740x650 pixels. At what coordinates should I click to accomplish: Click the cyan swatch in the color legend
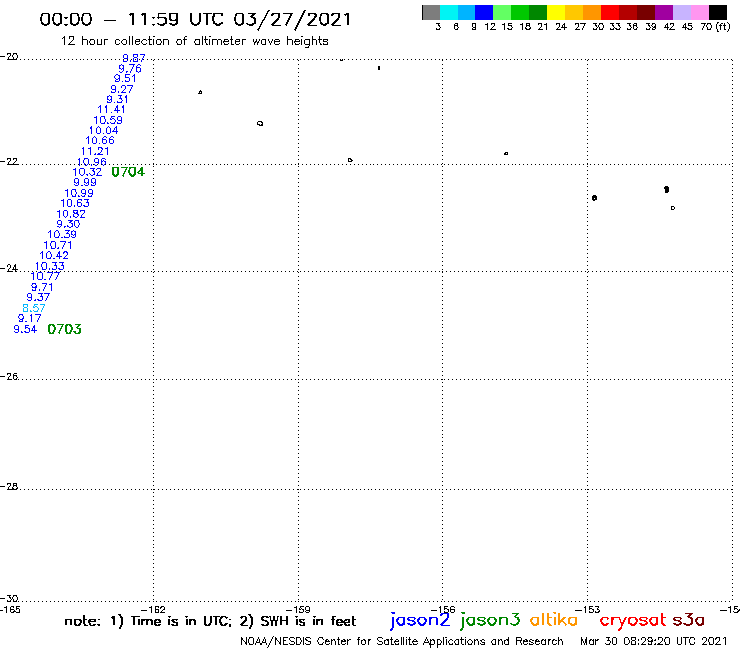pyautogui.click(x=449, y=12)
